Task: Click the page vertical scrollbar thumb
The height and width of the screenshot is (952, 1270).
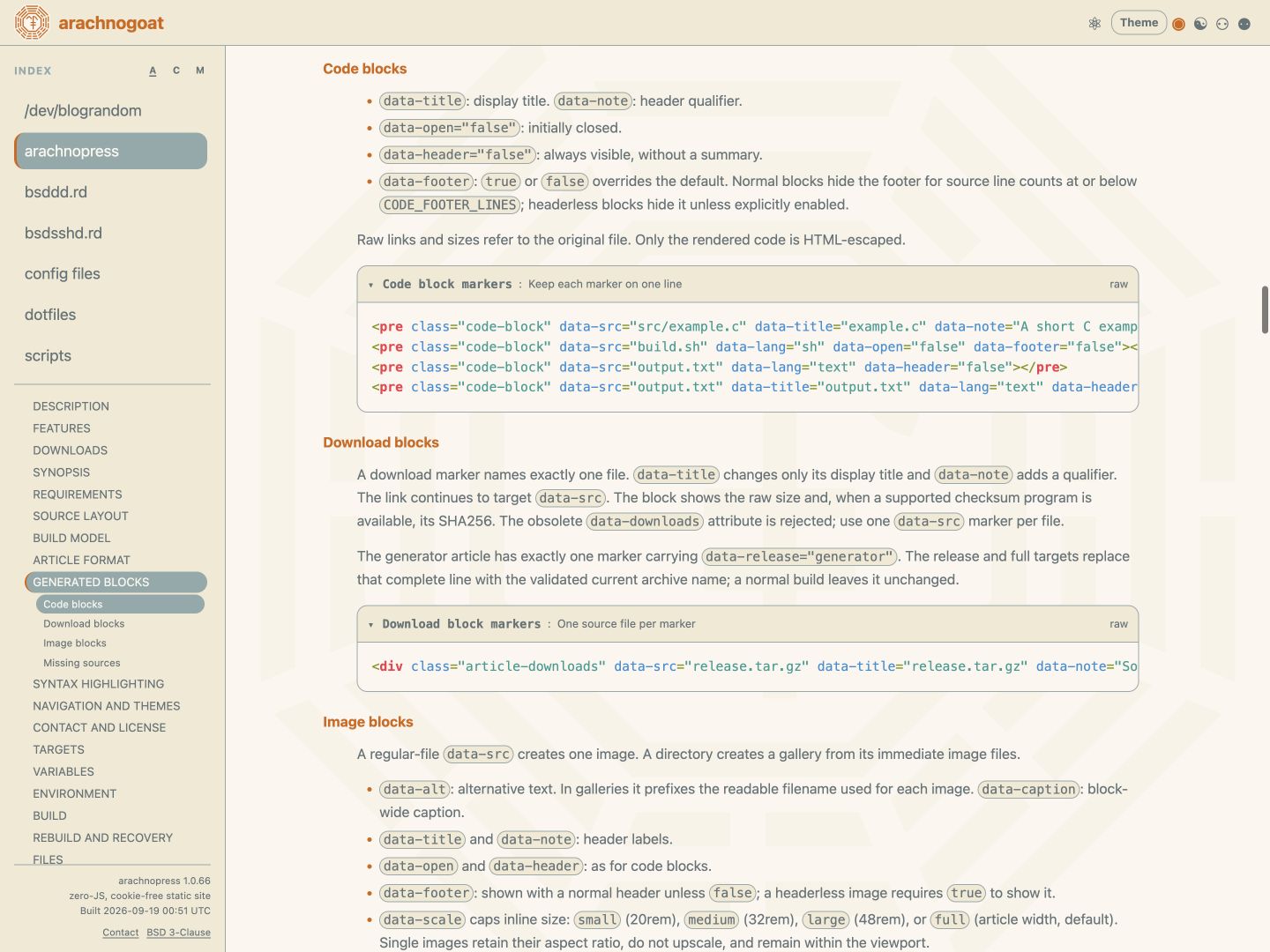Action: tap(1265, 309)
